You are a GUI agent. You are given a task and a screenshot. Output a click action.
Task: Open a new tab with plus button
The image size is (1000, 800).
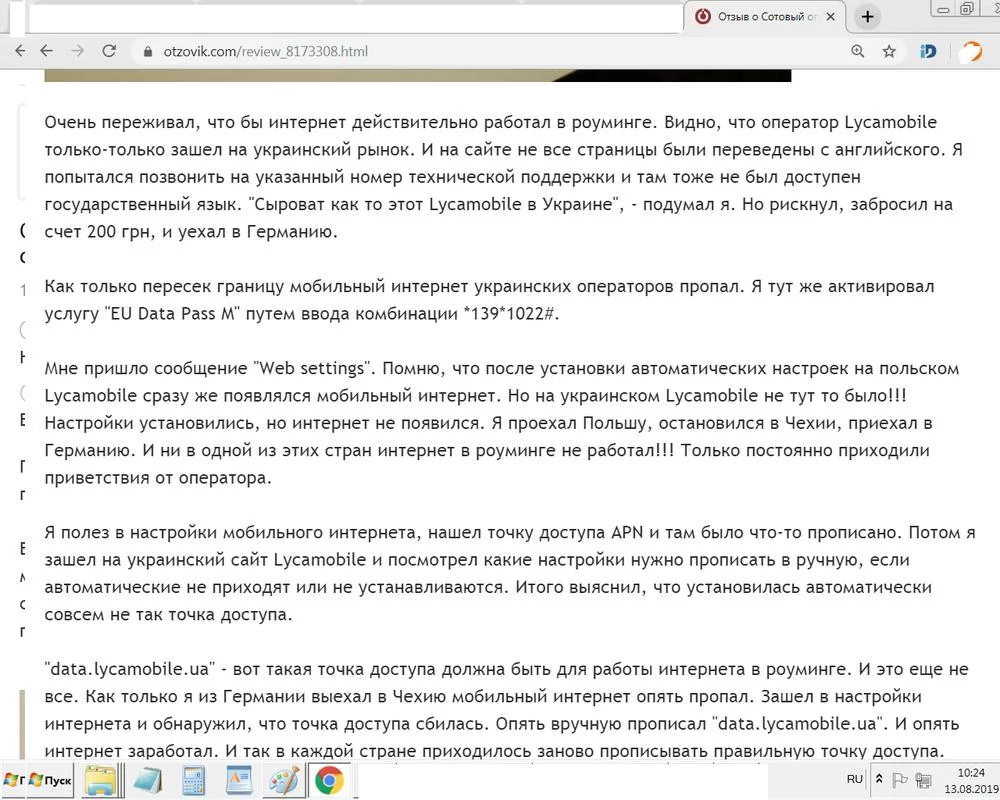point(867,17)
